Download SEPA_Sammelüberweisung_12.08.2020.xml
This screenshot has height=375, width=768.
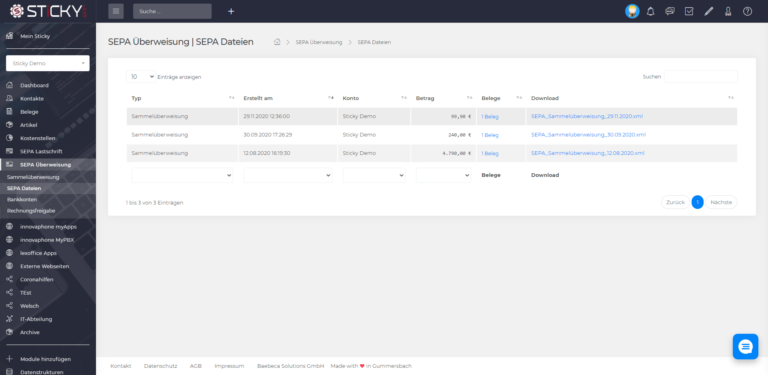(588, 153)
